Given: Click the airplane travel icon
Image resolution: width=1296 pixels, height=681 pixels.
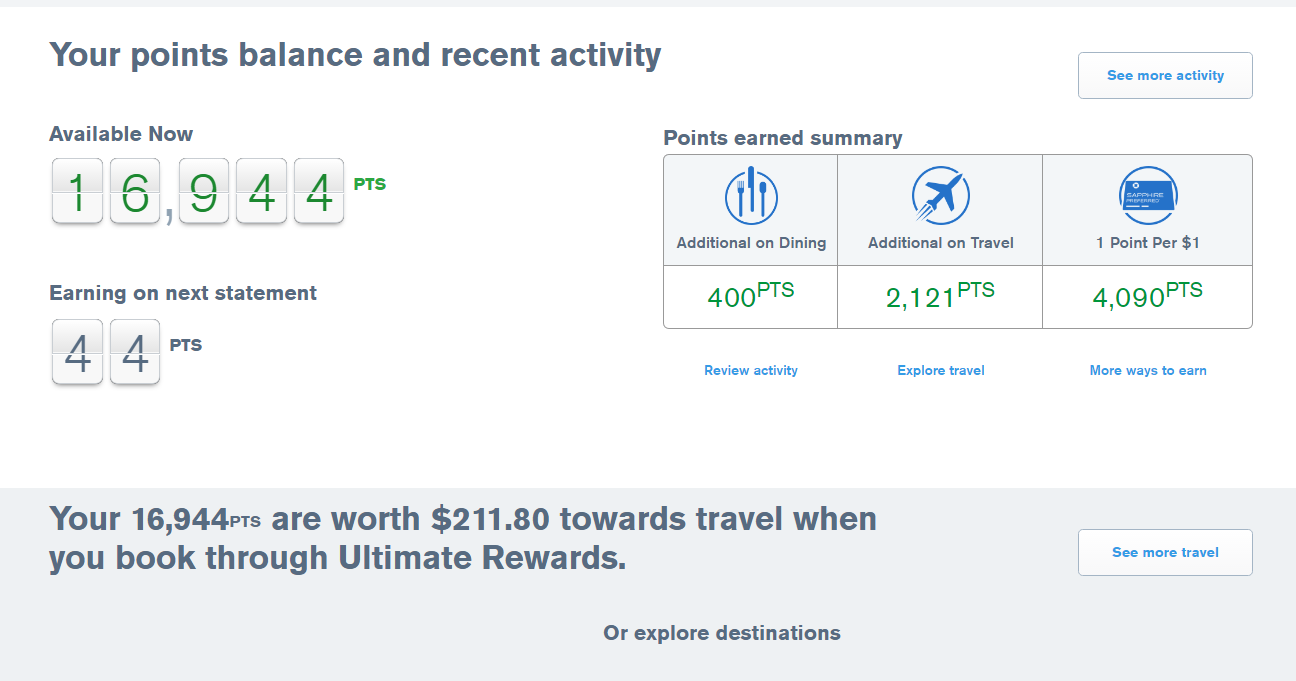Looking at the screenshot, I should click(x=940, y=195).
